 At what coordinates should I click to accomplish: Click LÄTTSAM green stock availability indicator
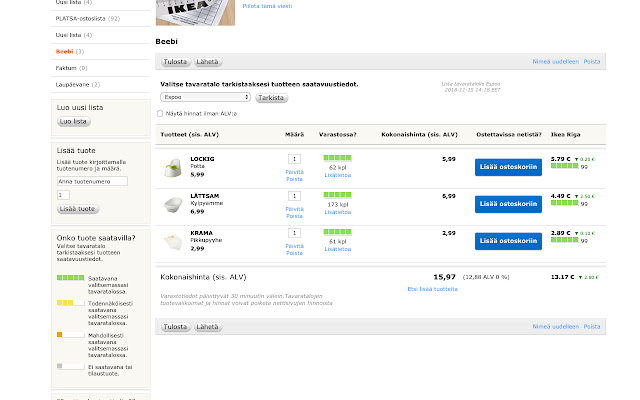pyautogui.click(x=337, y=196)
